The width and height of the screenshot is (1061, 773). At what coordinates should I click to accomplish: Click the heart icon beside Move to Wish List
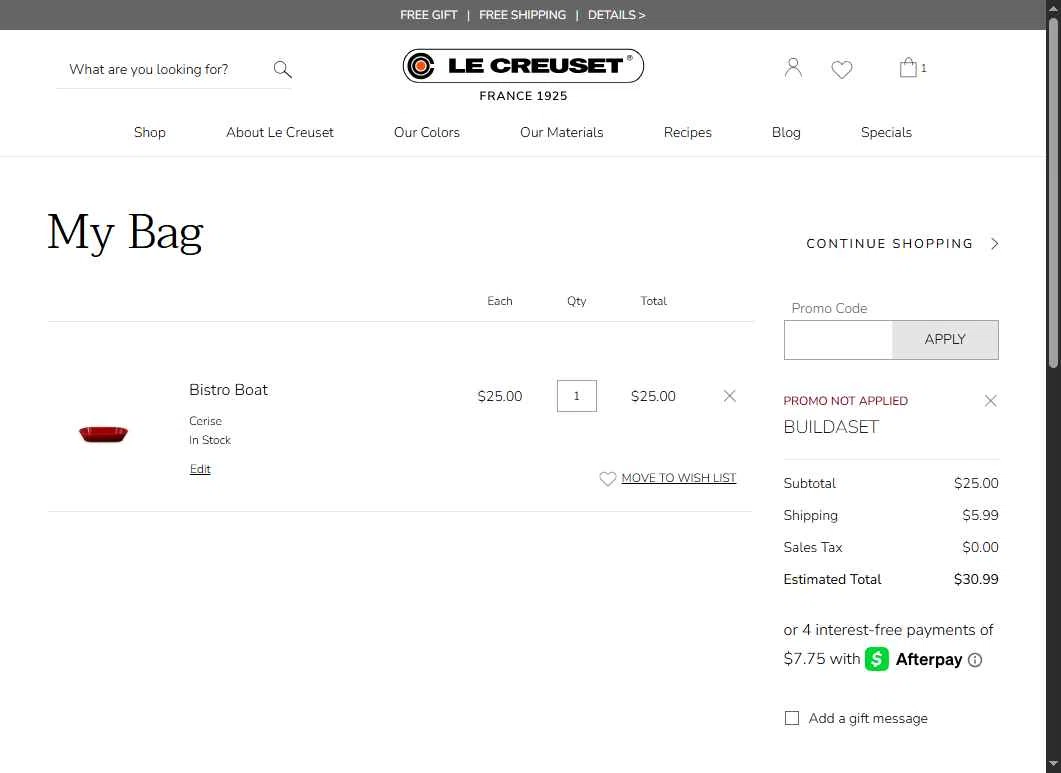click(x=608, y=479)
